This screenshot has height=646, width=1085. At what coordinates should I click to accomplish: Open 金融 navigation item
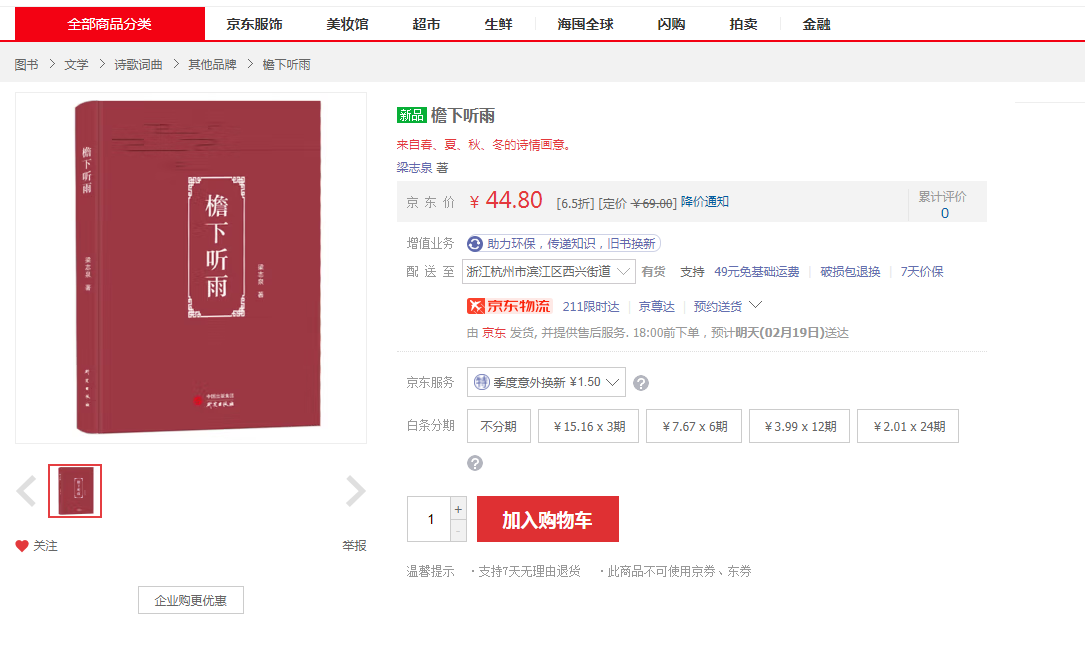tap(817, 24)
